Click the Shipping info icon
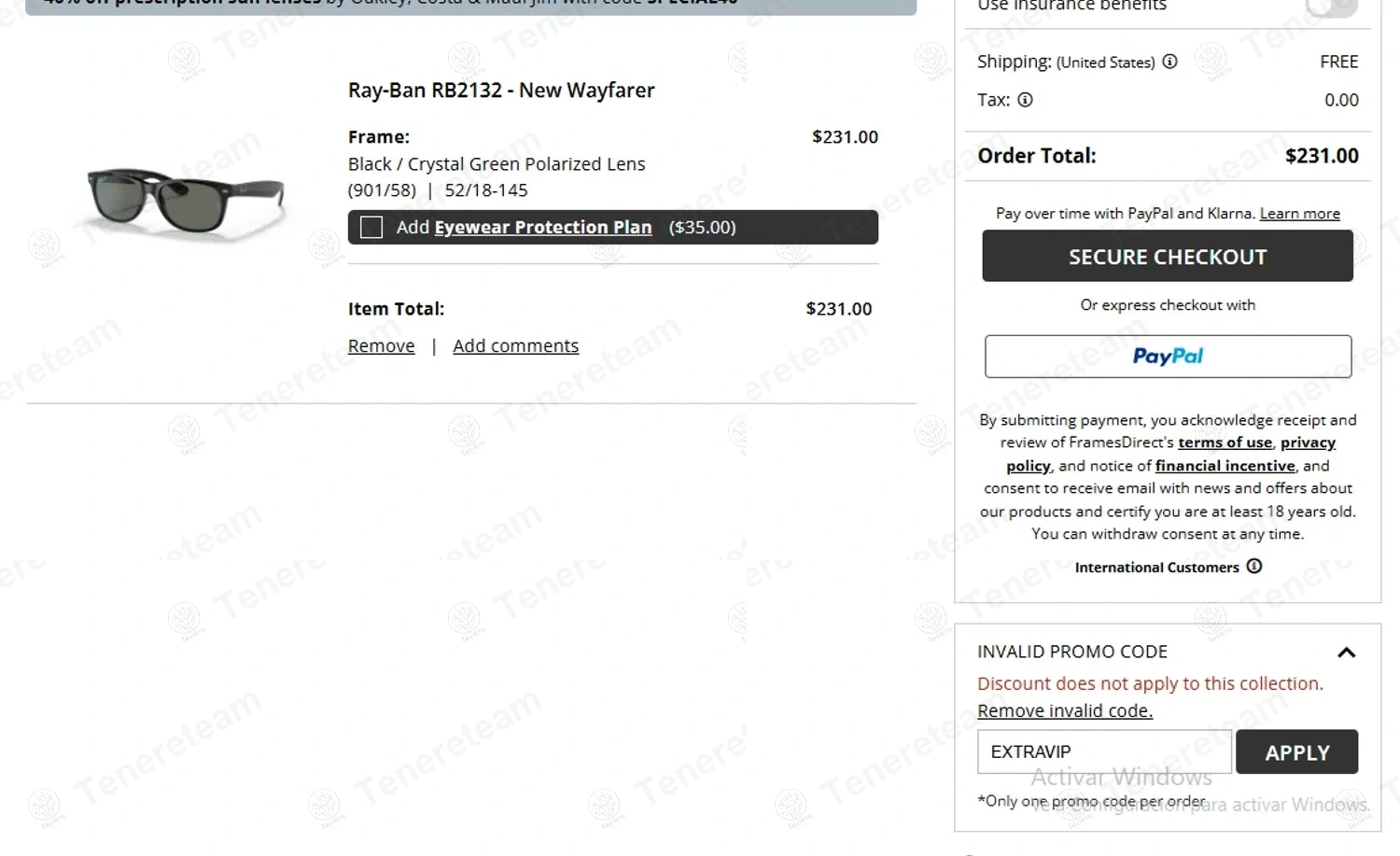1400x856 pixels. click(1169, 62)
